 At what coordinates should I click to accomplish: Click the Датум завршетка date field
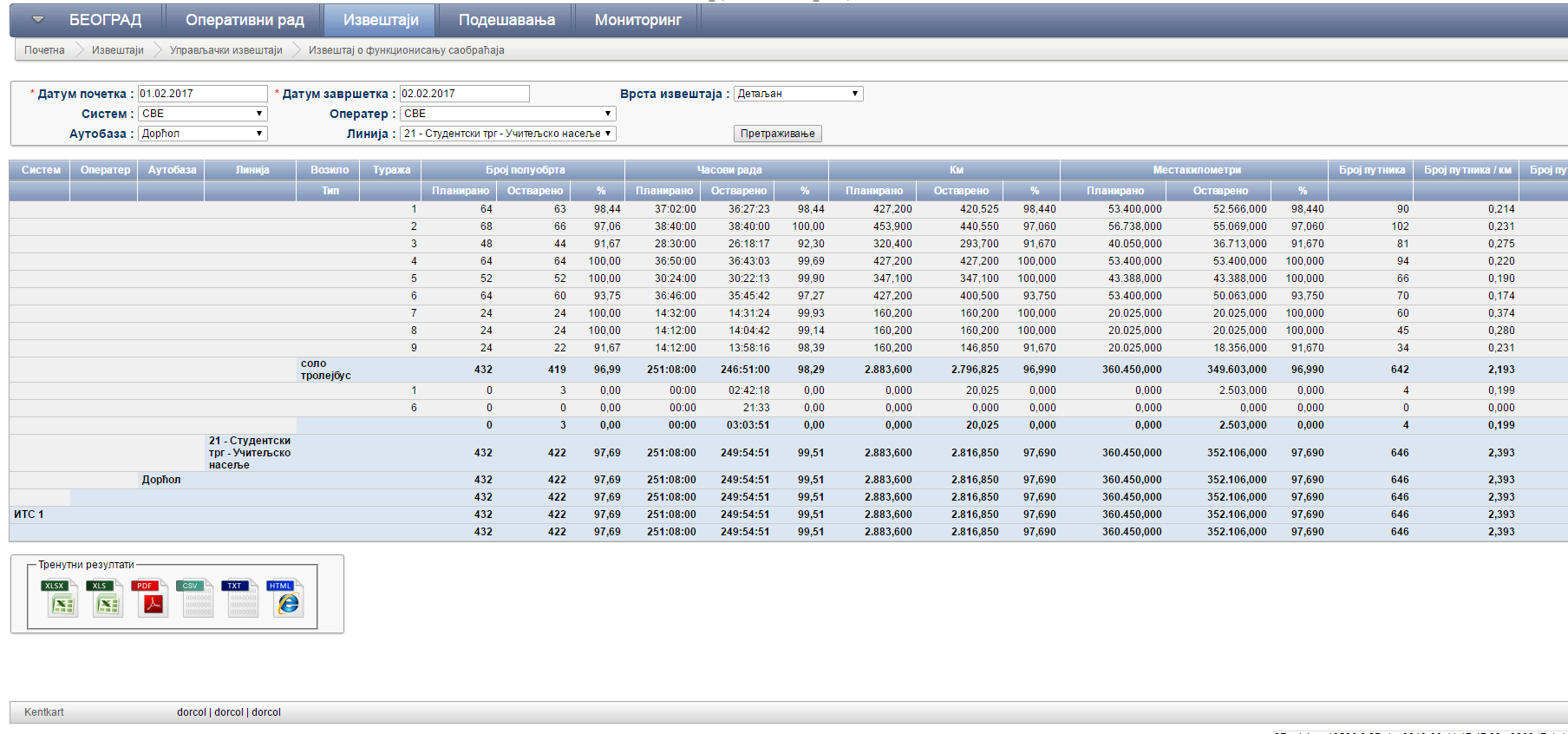(x=464, y=94)
